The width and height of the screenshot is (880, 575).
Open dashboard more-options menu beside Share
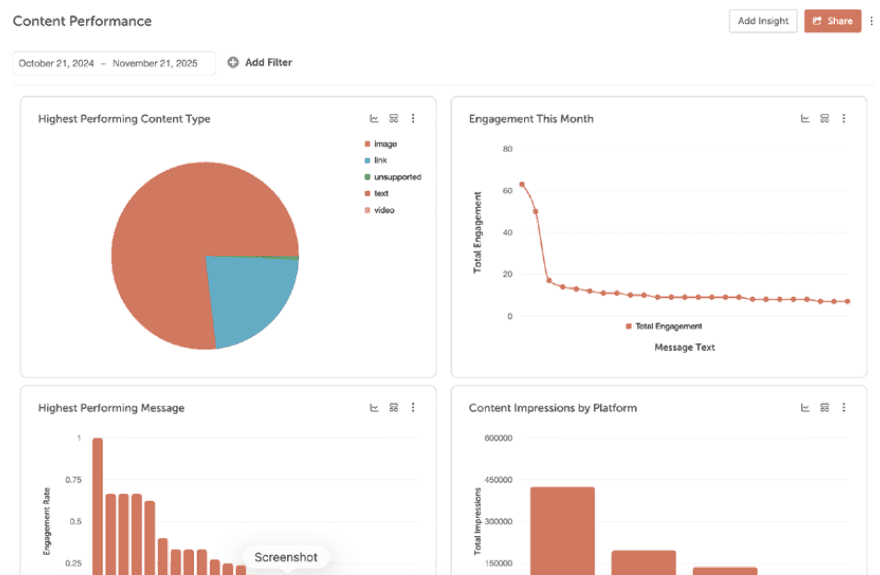pyautogui.click(x=871, y=21)
